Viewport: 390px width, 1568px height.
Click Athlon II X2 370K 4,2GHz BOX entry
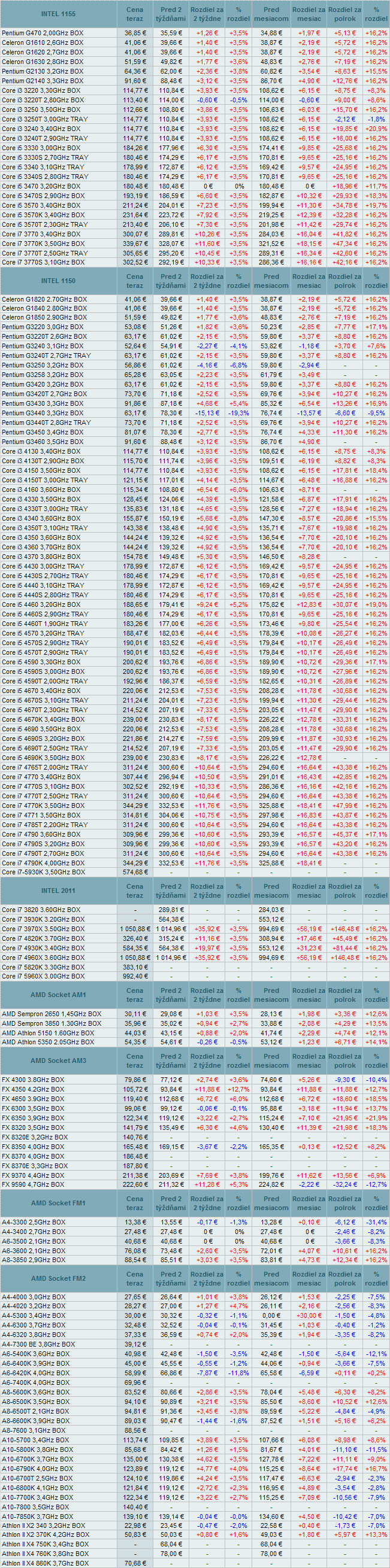click(x=45, y=1535)
